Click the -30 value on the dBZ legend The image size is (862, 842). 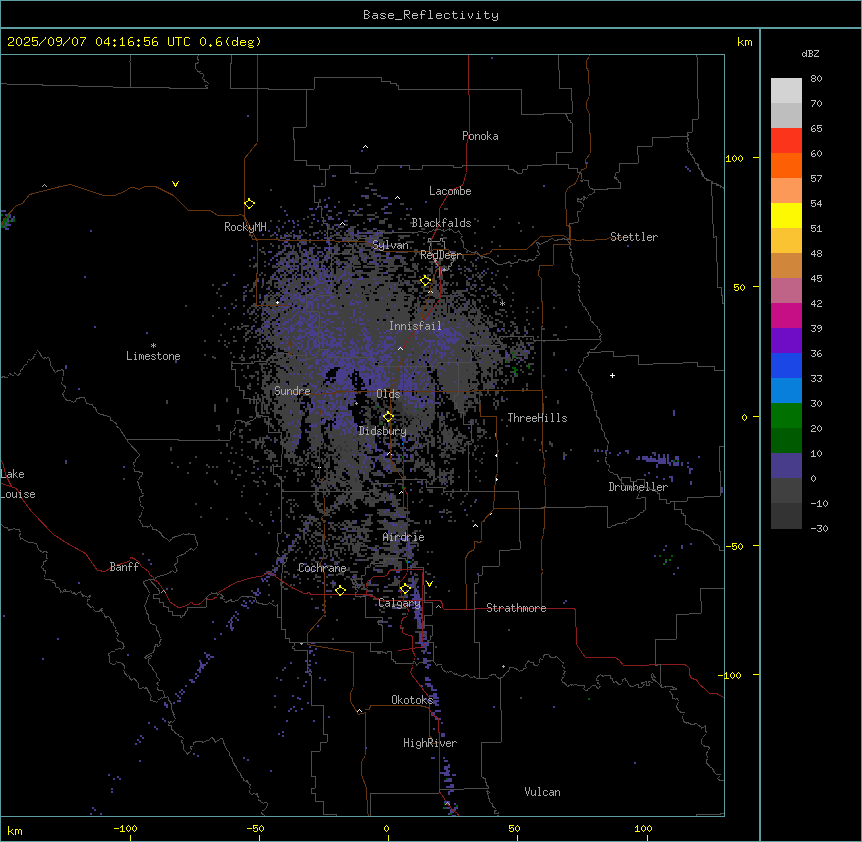click(x=819, y=529)
